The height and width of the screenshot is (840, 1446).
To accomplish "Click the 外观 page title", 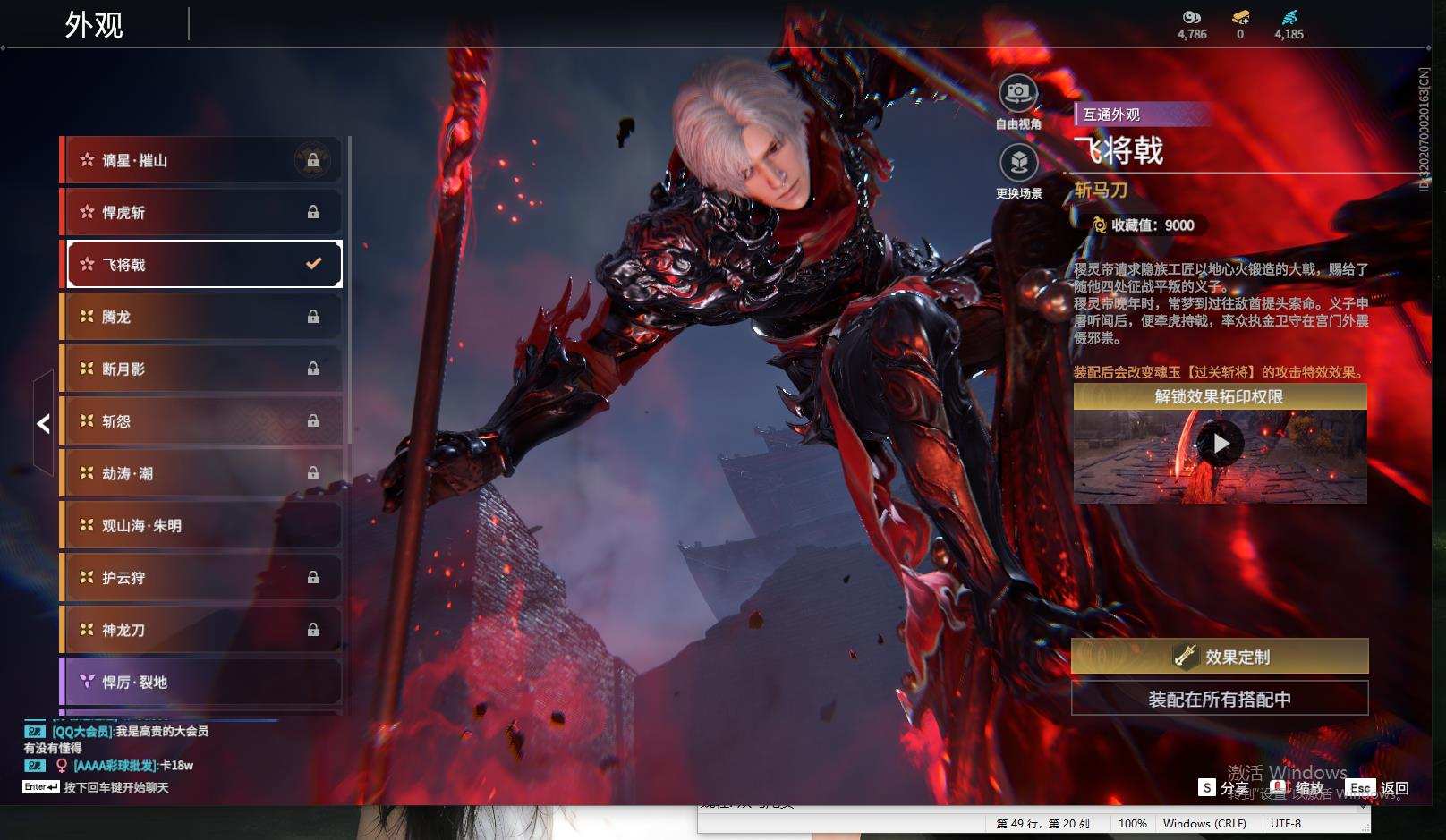I will point(94,25).
